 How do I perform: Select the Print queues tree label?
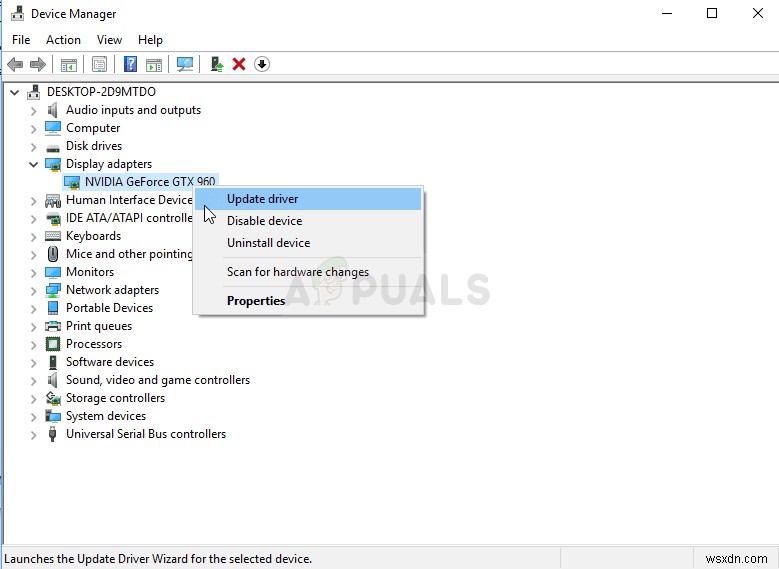99,326
